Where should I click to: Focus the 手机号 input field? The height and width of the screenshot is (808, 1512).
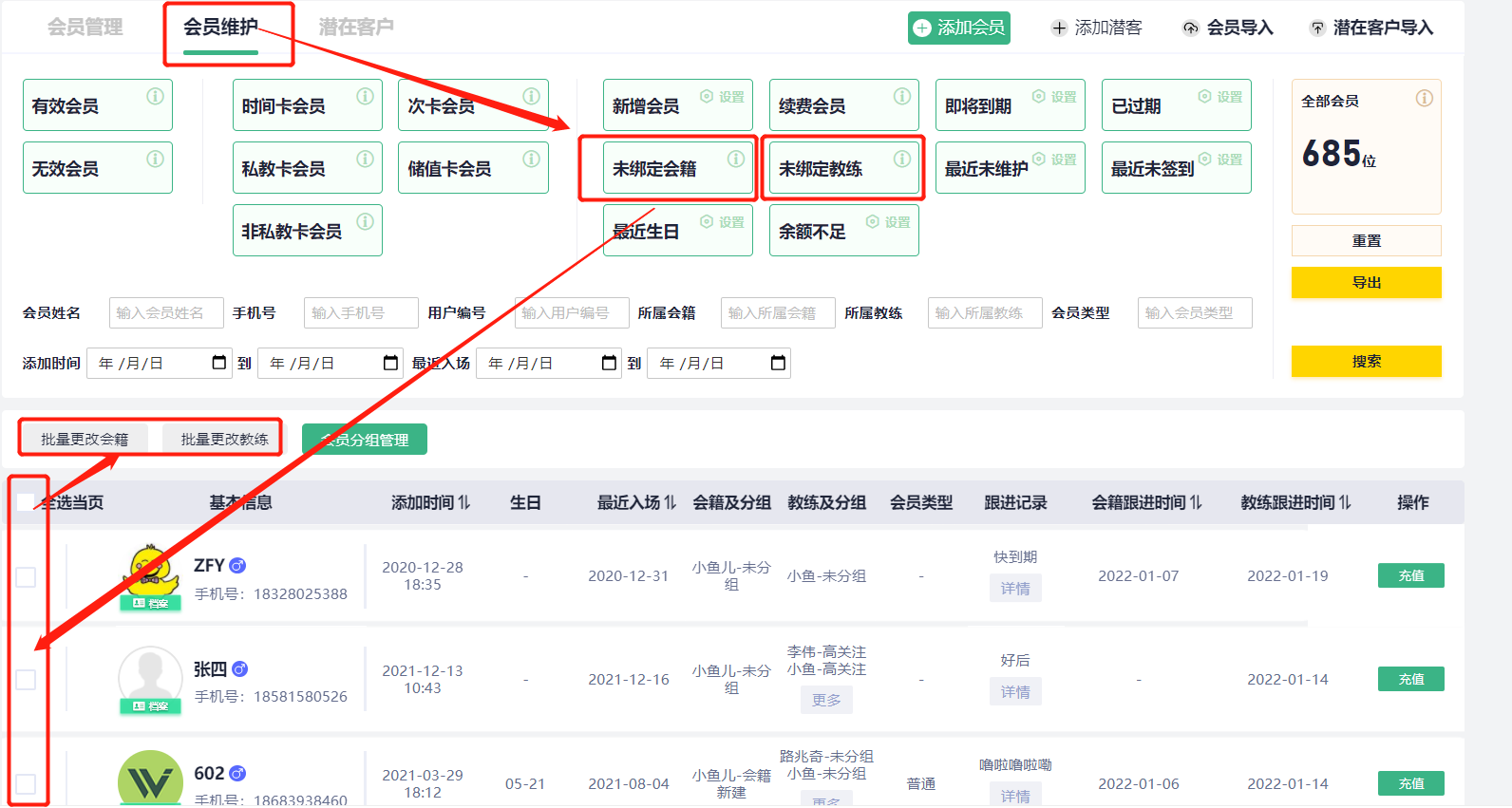[360, 313]
